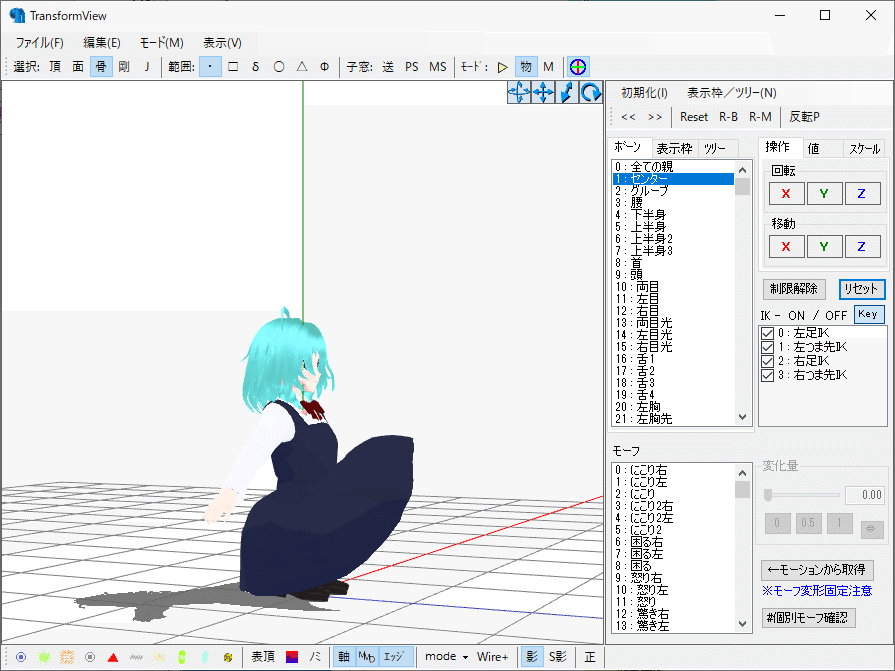This screenshot has width=895, height=671.
Task: Click the colored crosshair circle icon
Action: point(578,67)
